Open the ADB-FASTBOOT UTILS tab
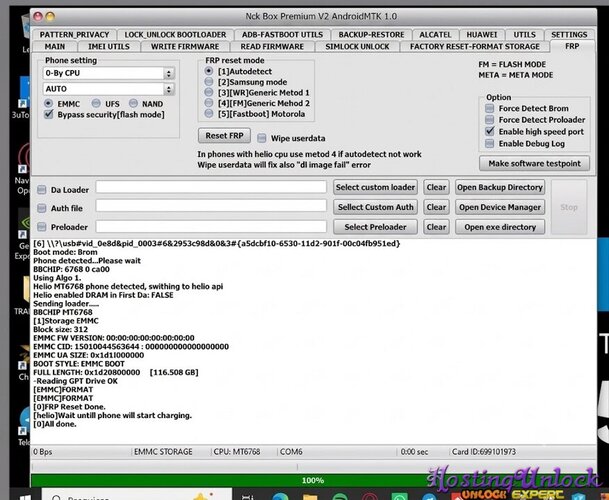The image size is (609, 500). coord(282,35)
